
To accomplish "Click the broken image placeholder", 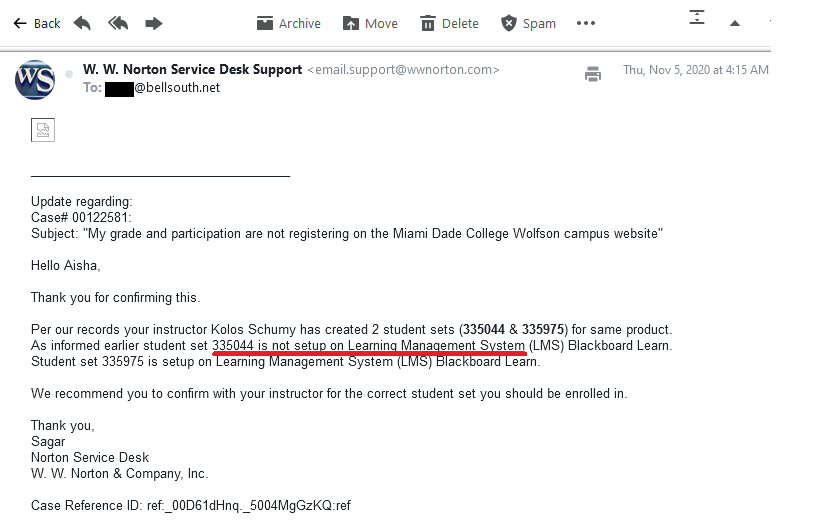I will [43, 129].
